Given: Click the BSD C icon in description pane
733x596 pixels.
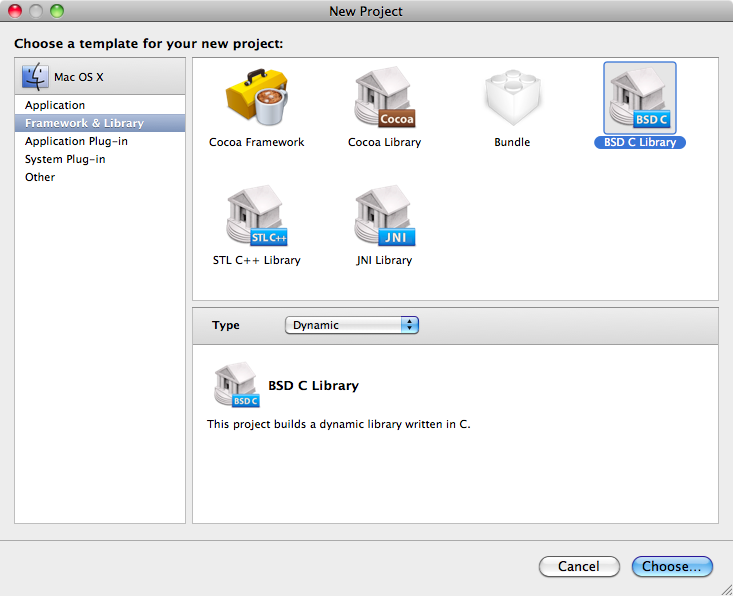Looking at the screenshot, I should click(236, 384).
